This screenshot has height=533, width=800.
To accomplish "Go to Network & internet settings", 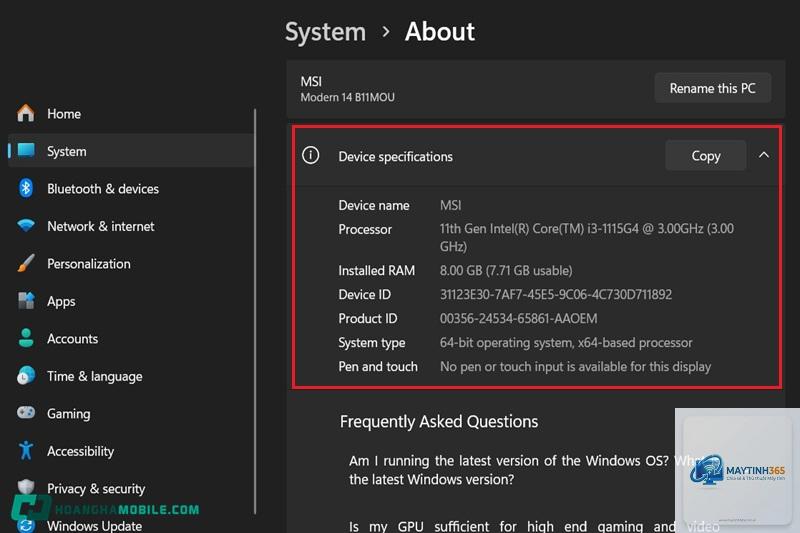I will [x=131, y=226].
